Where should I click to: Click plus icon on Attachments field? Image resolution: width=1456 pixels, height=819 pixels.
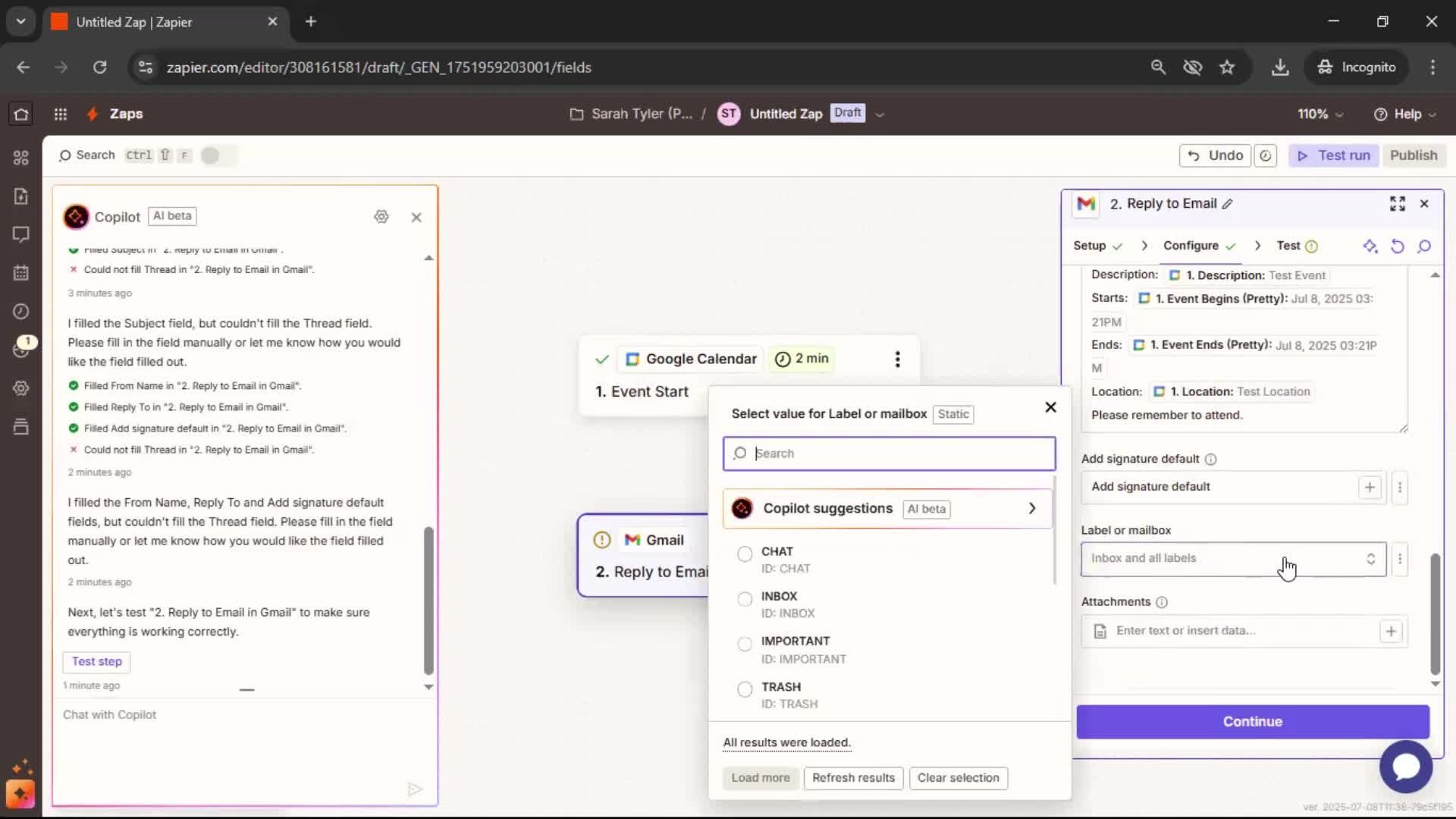click(1391, 631)
